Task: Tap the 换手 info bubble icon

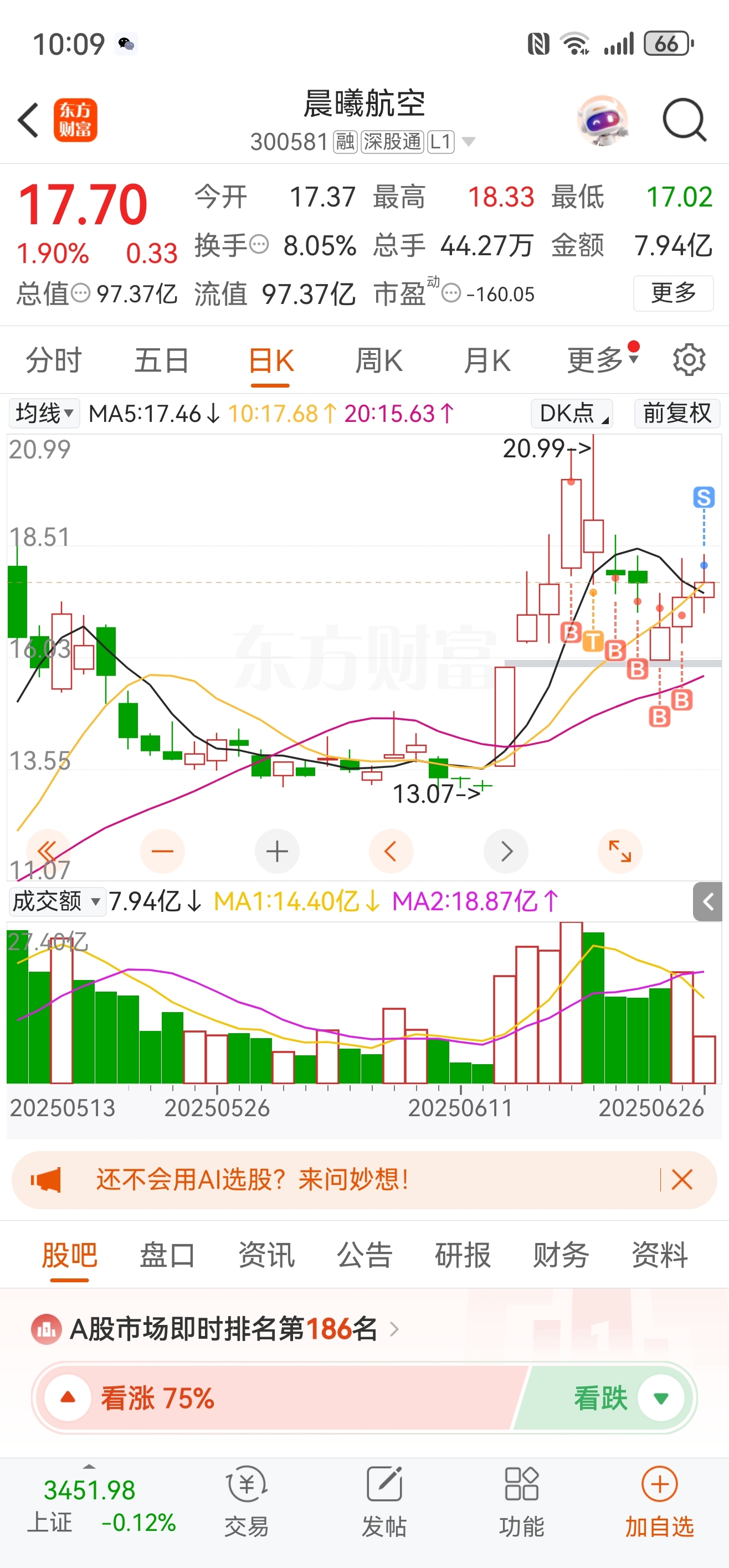Action: pos(259,245)
